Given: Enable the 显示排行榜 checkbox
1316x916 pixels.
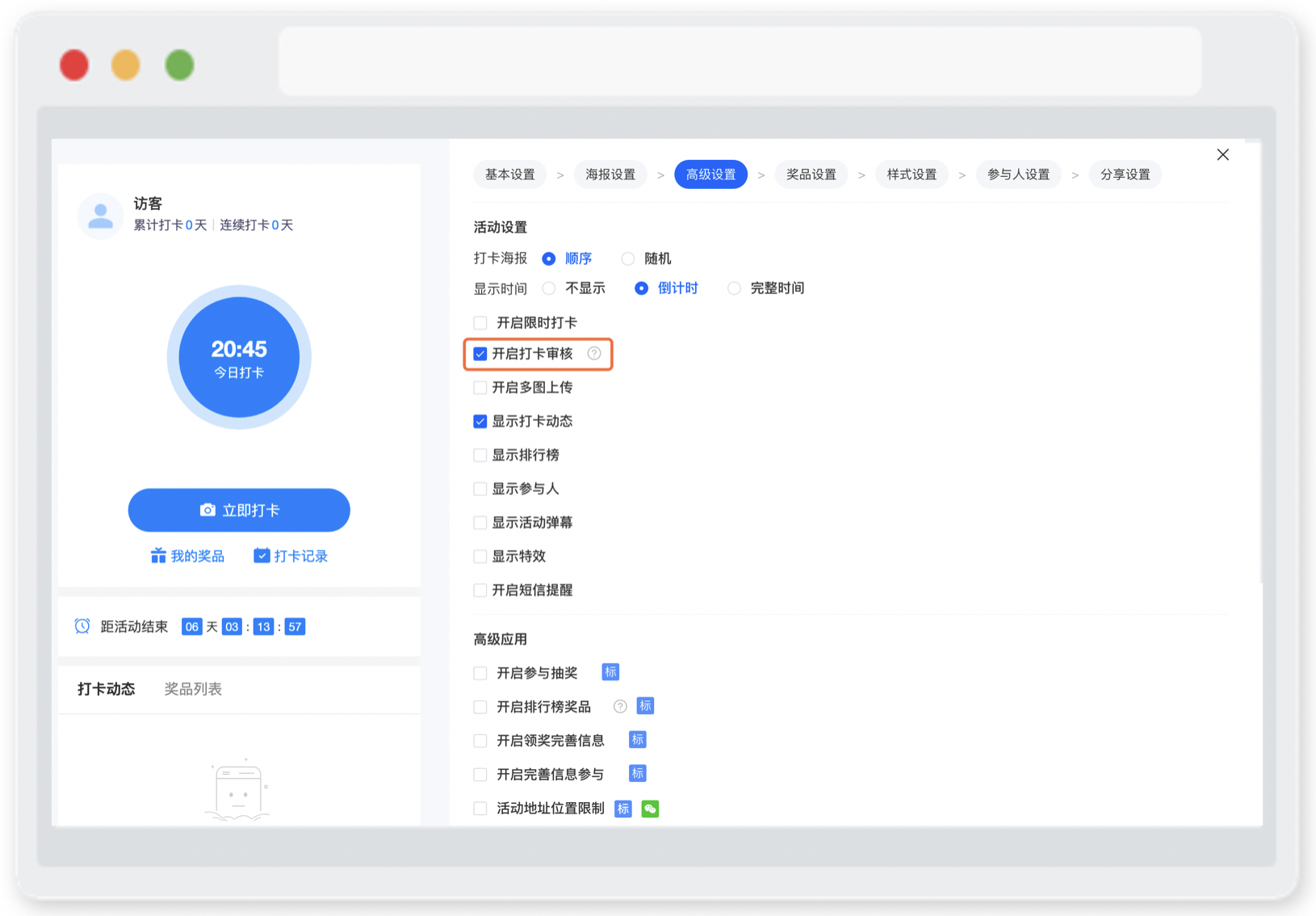Looking at the screenshot, I should point(480,456).
